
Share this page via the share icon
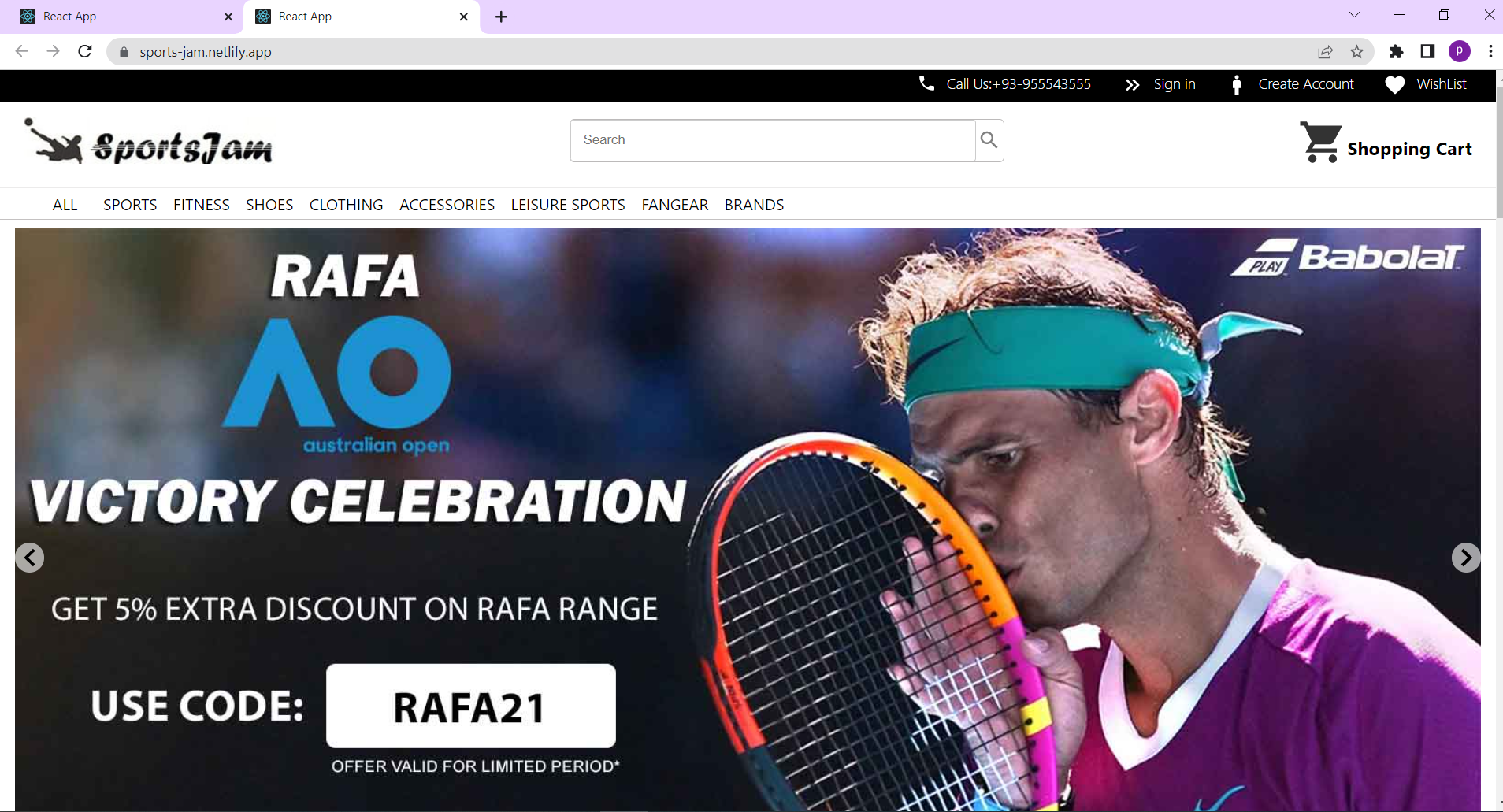[x=1325, y=52]
